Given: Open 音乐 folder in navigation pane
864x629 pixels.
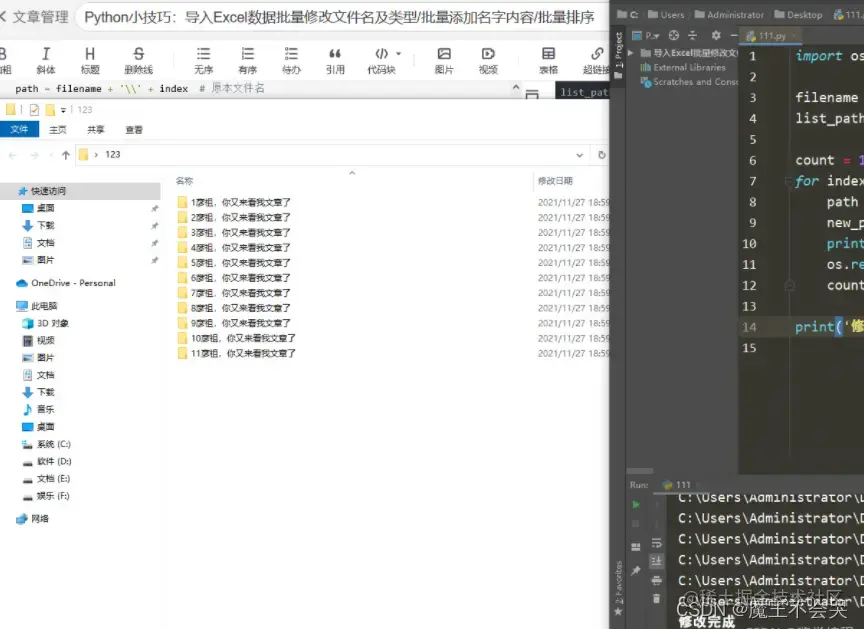Looking at the screenshot, I should point(45,409).
